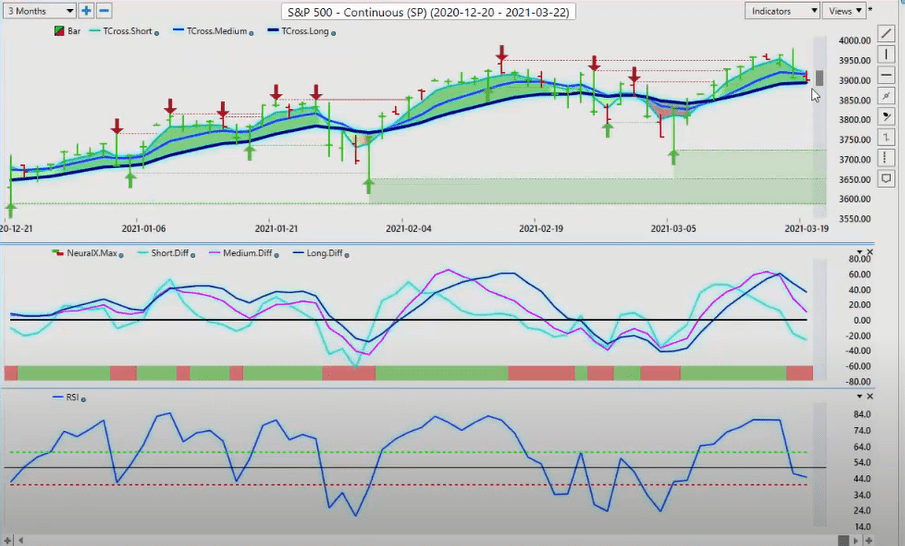Click the 2021-02-04 date axis label
Screen dimensions: 905x546
coord(408,229)
